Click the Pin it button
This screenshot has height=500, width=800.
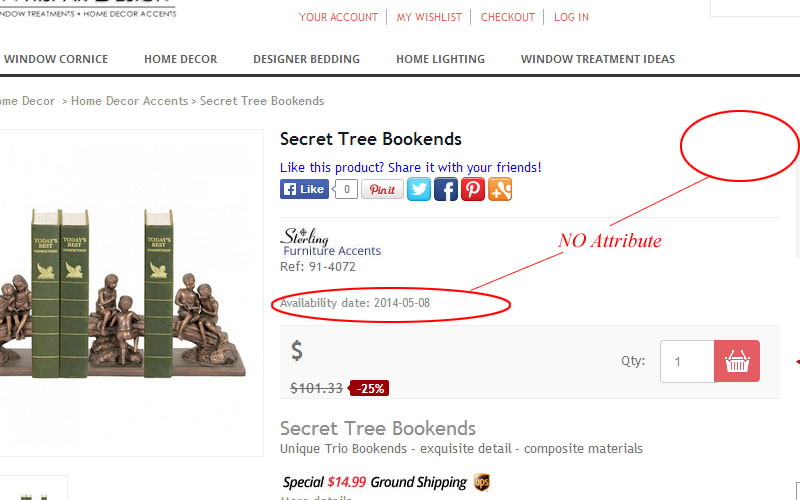(x=382, y=189)
